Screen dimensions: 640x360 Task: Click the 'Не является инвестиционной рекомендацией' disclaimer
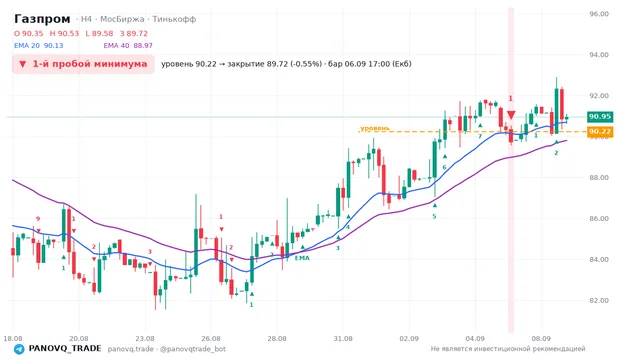(508, 349)
